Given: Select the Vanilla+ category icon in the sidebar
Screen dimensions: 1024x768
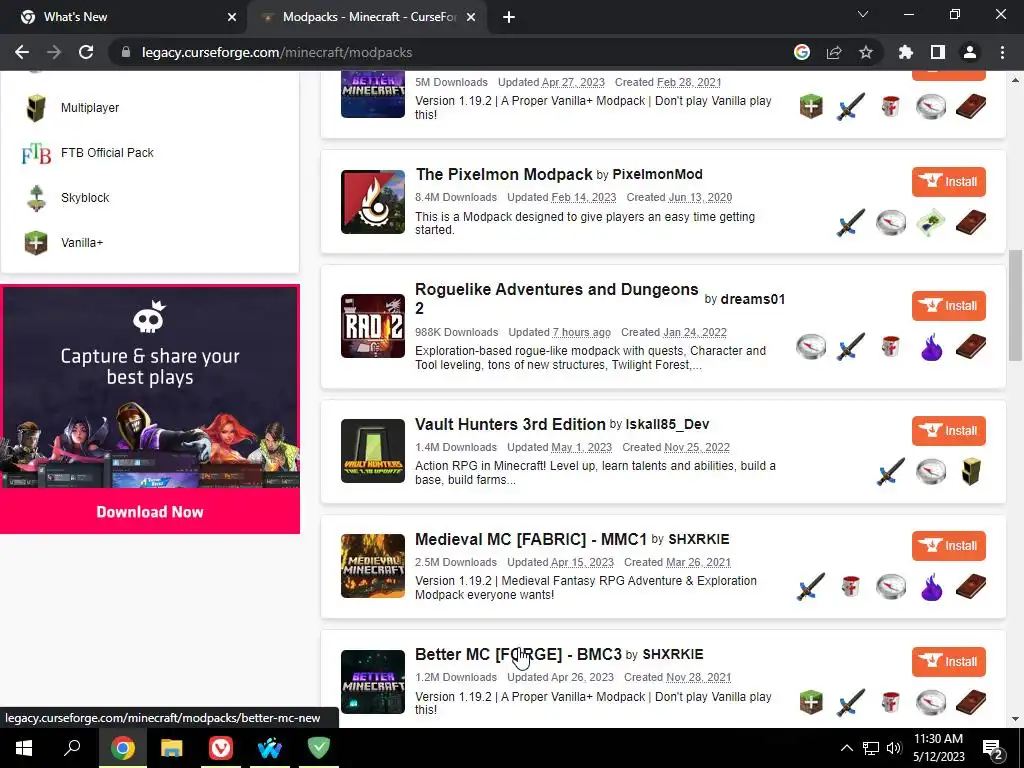Looking at the screenshot, I should click(36, 243).
